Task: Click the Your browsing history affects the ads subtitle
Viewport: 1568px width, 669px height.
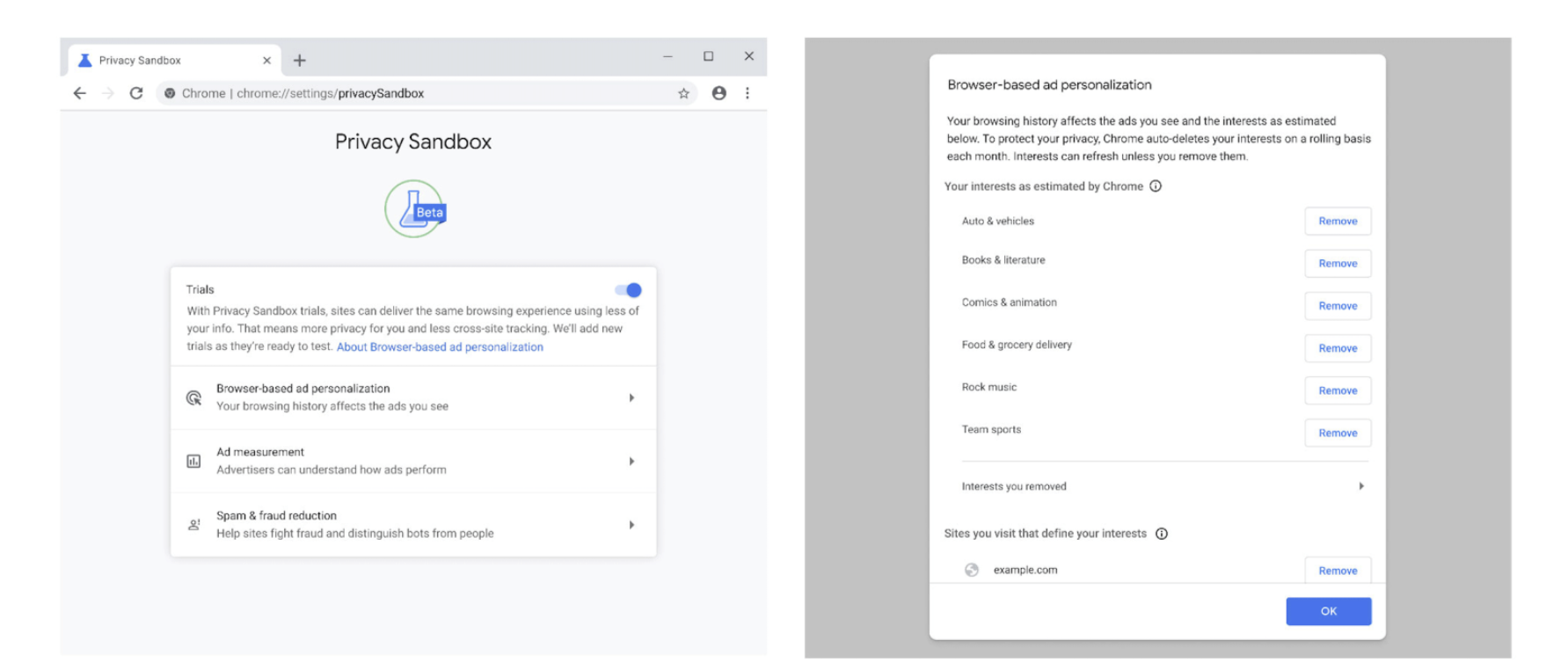Action: [332, 406]
